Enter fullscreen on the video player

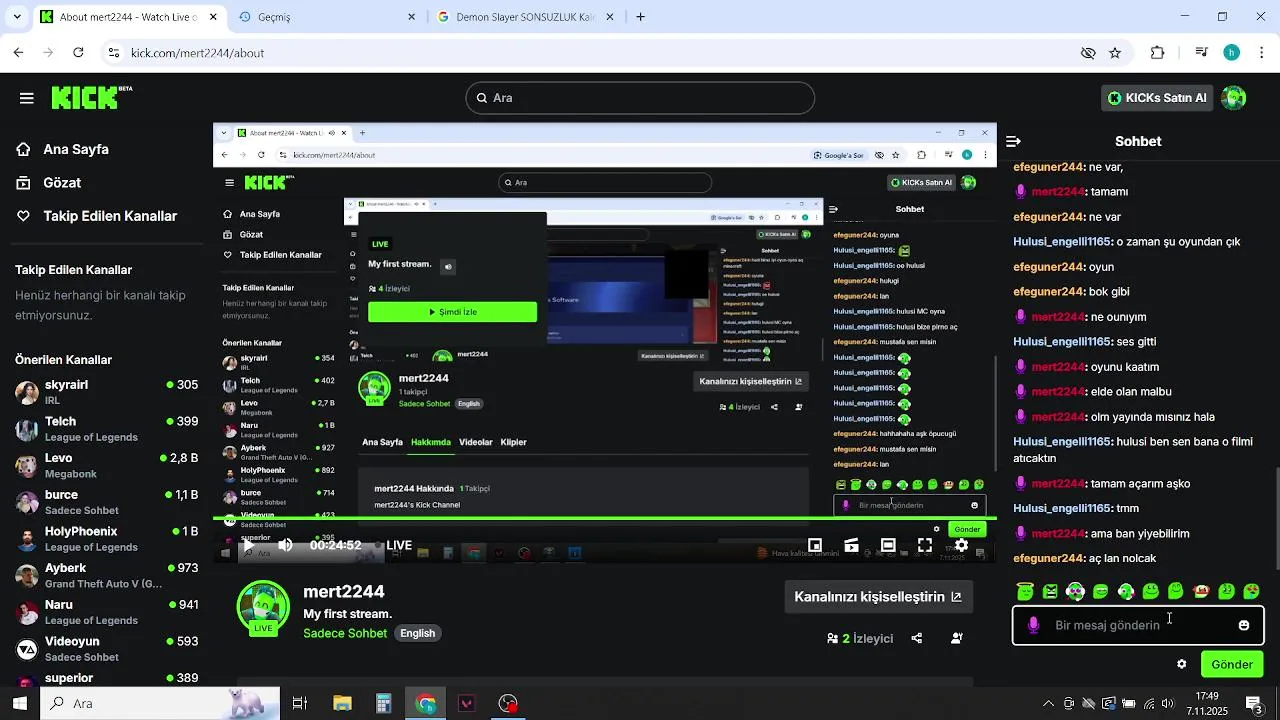(925, 545)
